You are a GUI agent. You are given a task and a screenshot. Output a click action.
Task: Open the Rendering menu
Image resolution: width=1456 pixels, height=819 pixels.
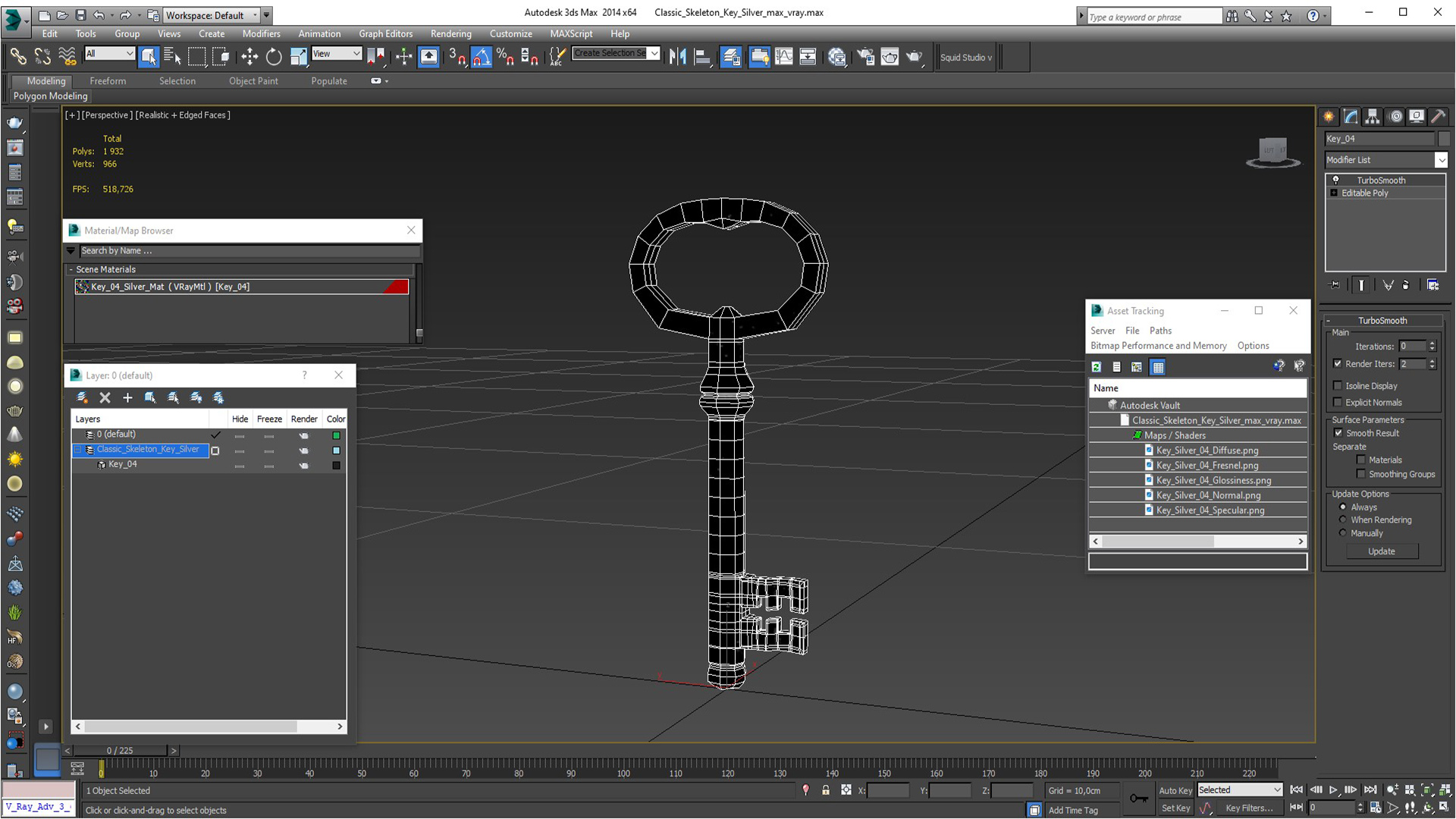point(450,33)
